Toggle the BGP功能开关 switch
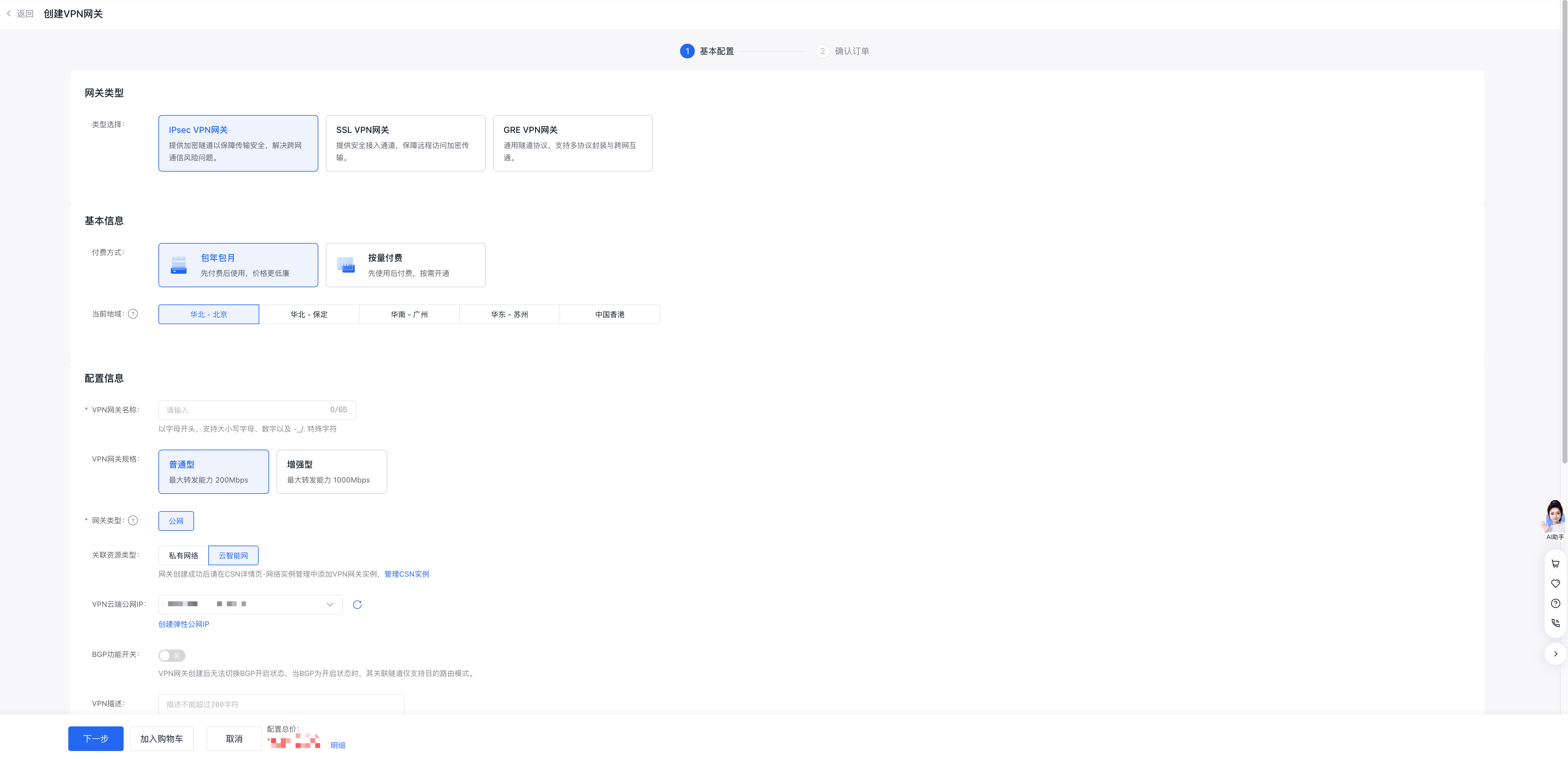 point(172,656)
